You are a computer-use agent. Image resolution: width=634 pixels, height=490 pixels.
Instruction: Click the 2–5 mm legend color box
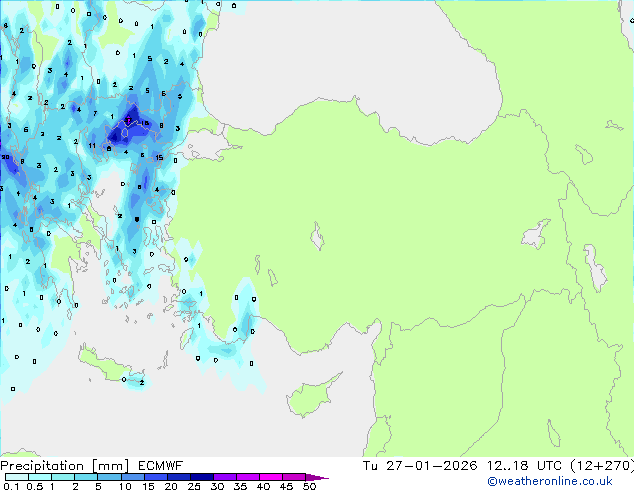pyautogui.click(x=86, y=477)
